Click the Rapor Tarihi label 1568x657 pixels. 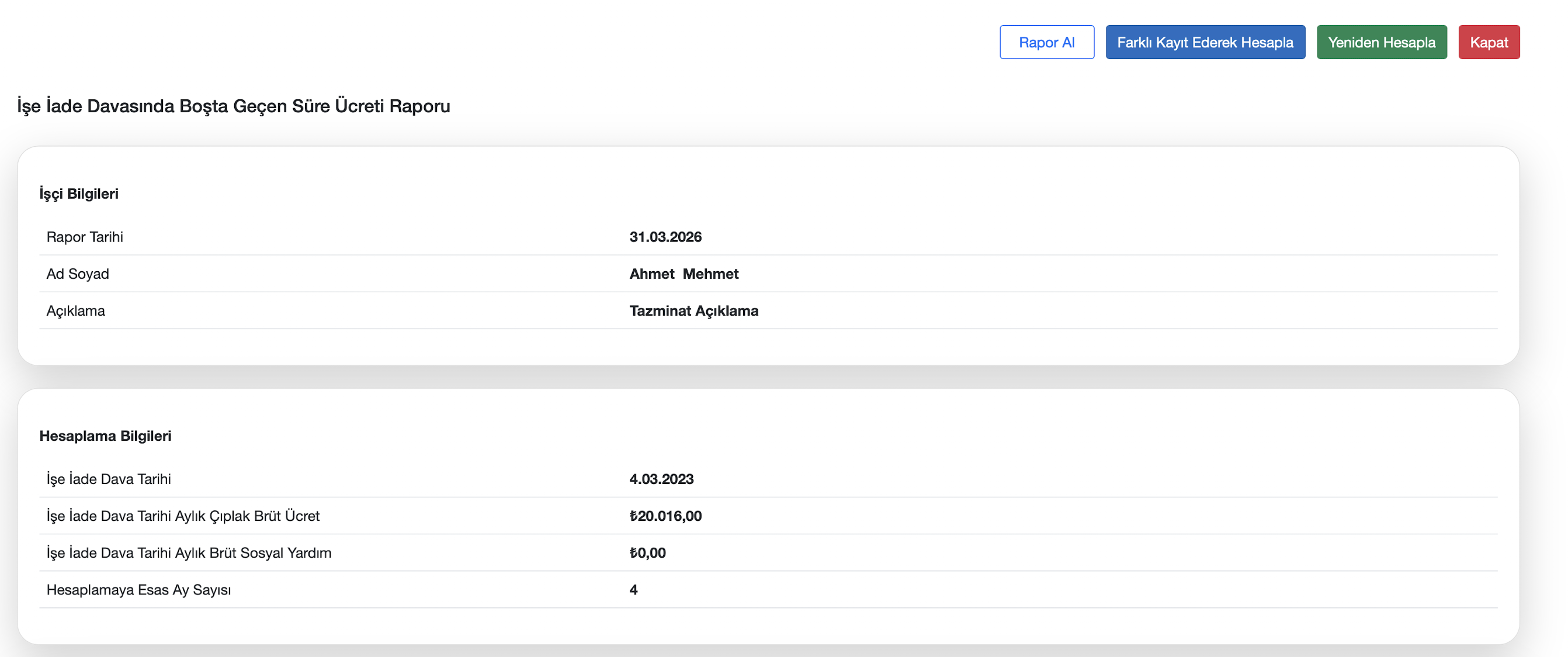coord(85,237)
